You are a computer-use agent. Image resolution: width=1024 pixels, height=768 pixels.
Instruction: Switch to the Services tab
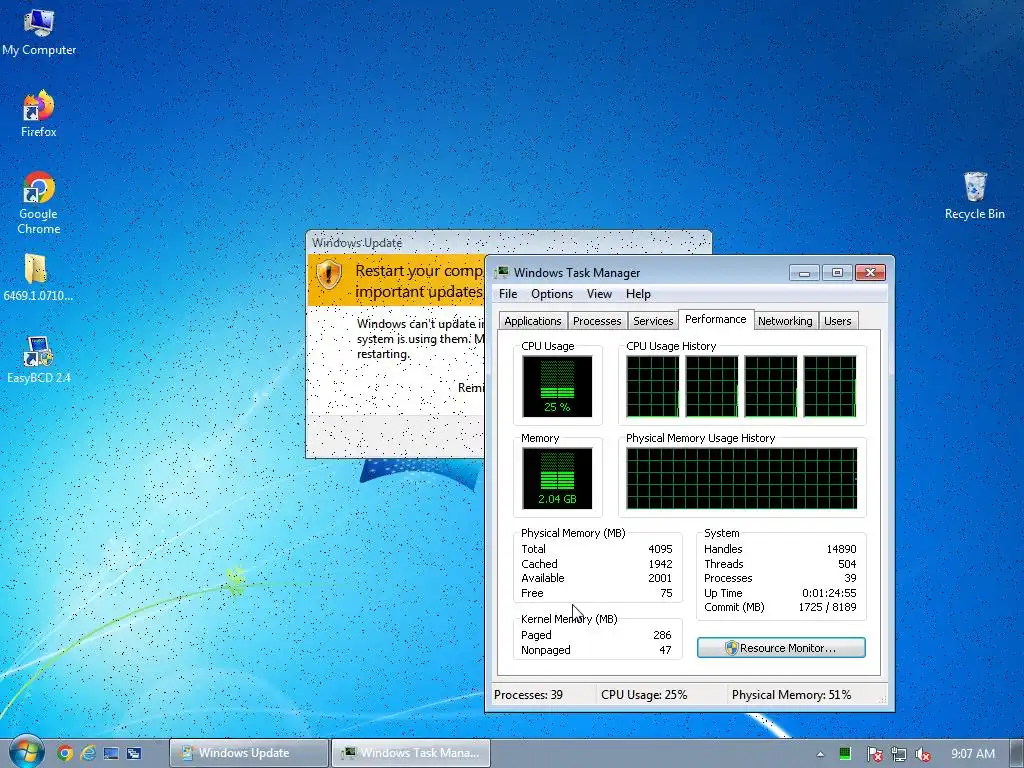point(653,321)
